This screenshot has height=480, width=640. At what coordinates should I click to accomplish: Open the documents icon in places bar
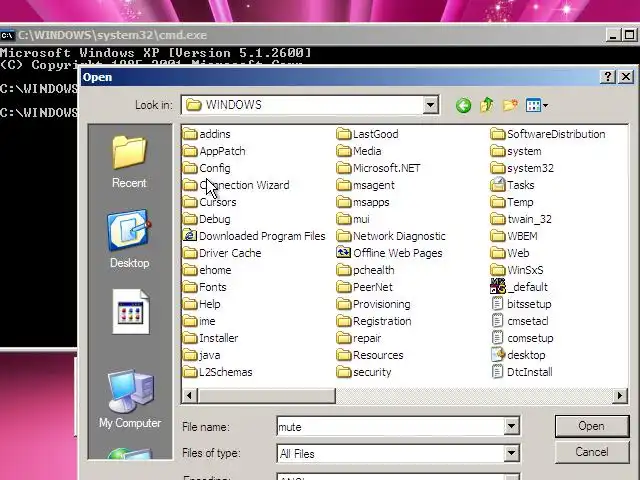tap(131, 311)
